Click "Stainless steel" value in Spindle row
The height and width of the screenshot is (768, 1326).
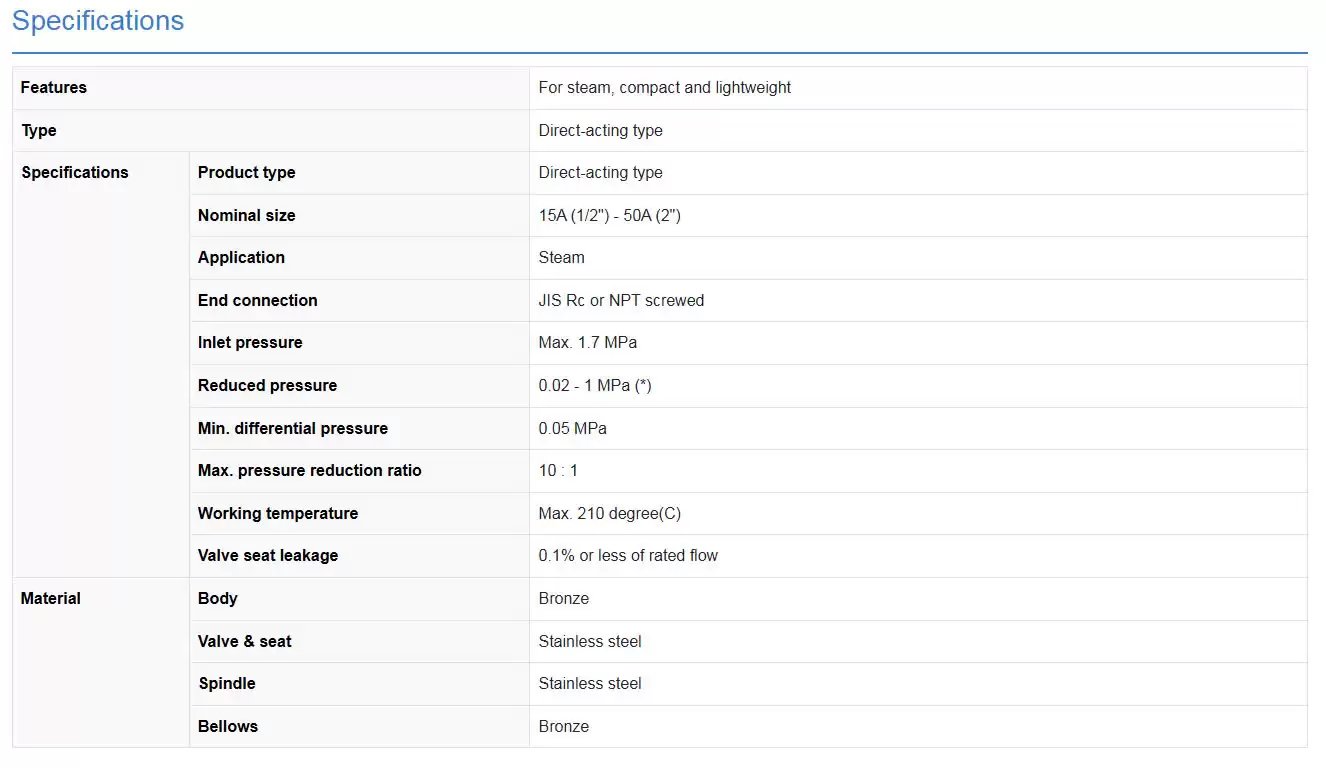coord(591,684)
